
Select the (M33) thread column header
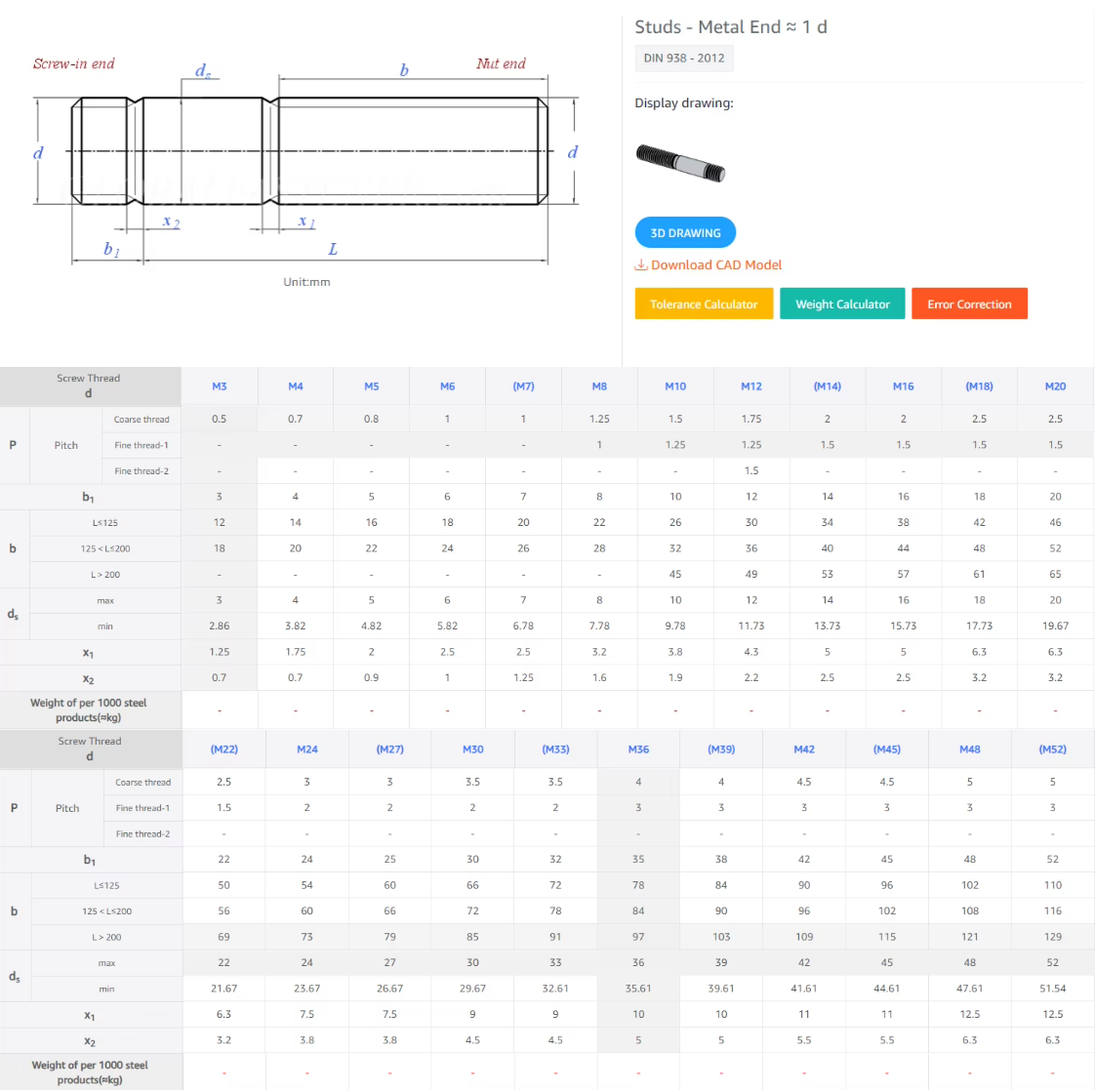[556, 749]
